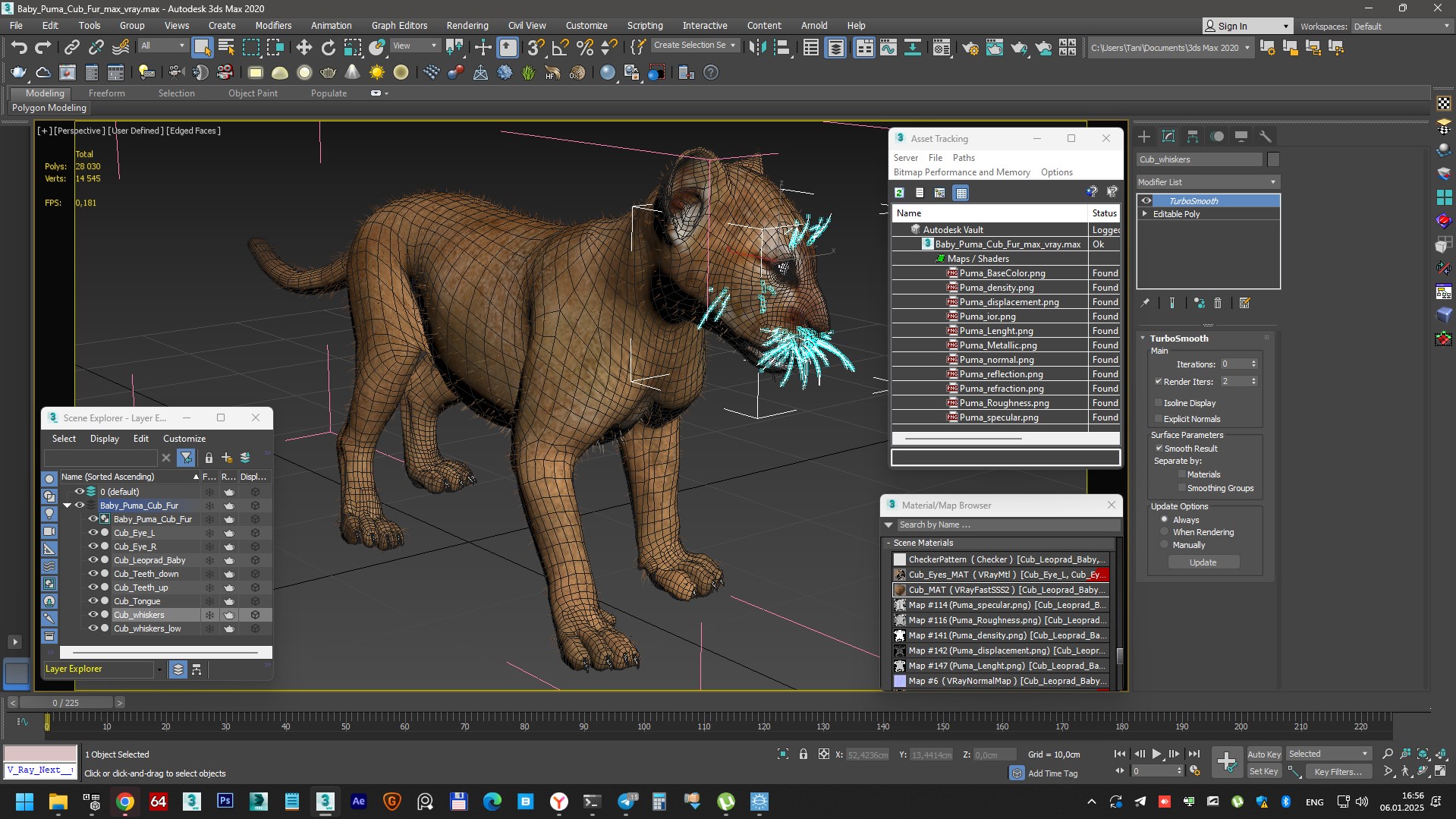Viewport: 1456px width, 819px height.
Task: Select the When Rendering update option
Action: click(1165, 531)
